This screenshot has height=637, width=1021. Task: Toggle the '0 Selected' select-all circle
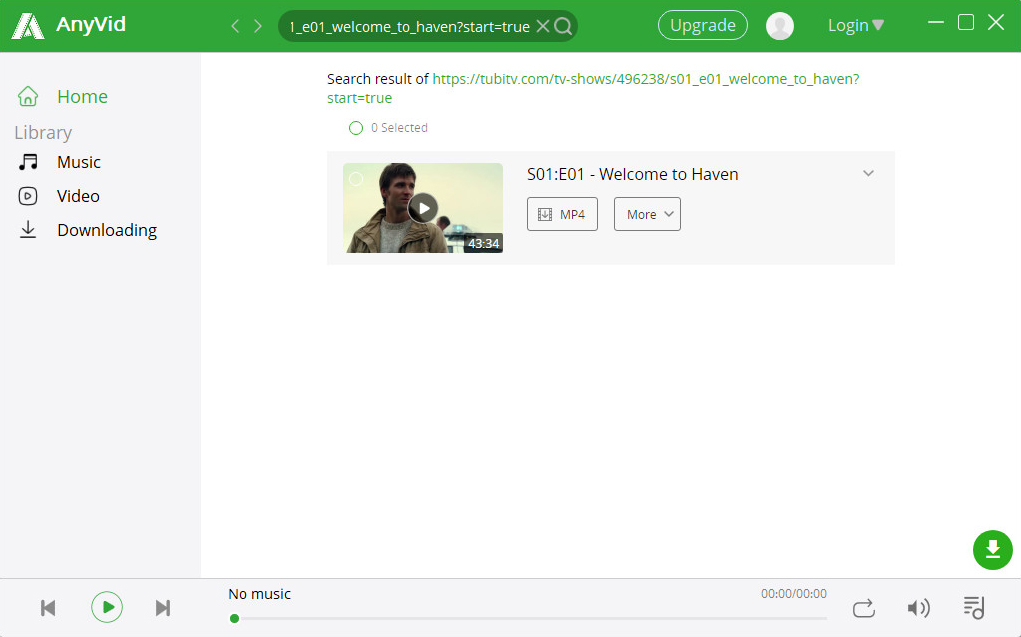[x=356, y=128]
